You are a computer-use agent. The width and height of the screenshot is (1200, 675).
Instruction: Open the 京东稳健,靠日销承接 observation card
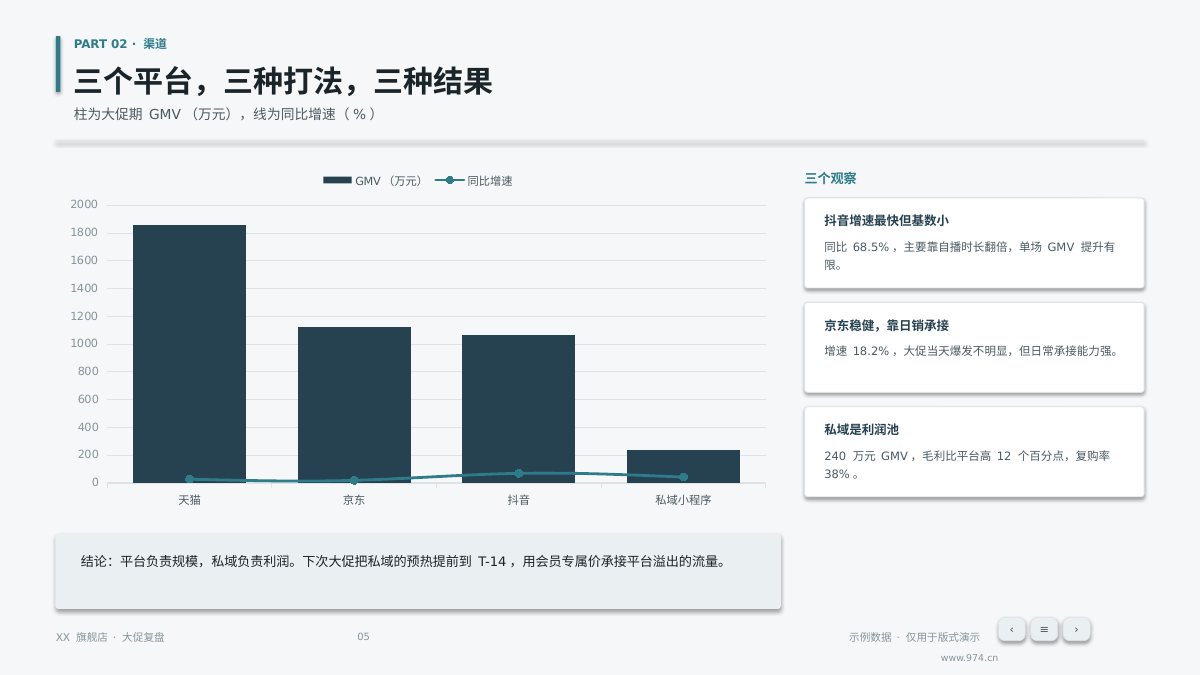pyautogui.click(x=974, y=347)
